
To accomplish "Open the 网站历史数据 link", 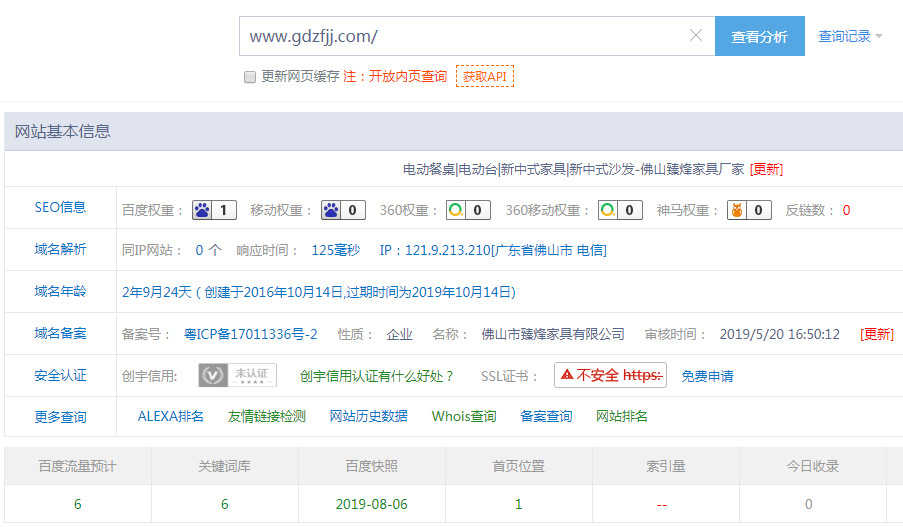I will click(369, 416).
